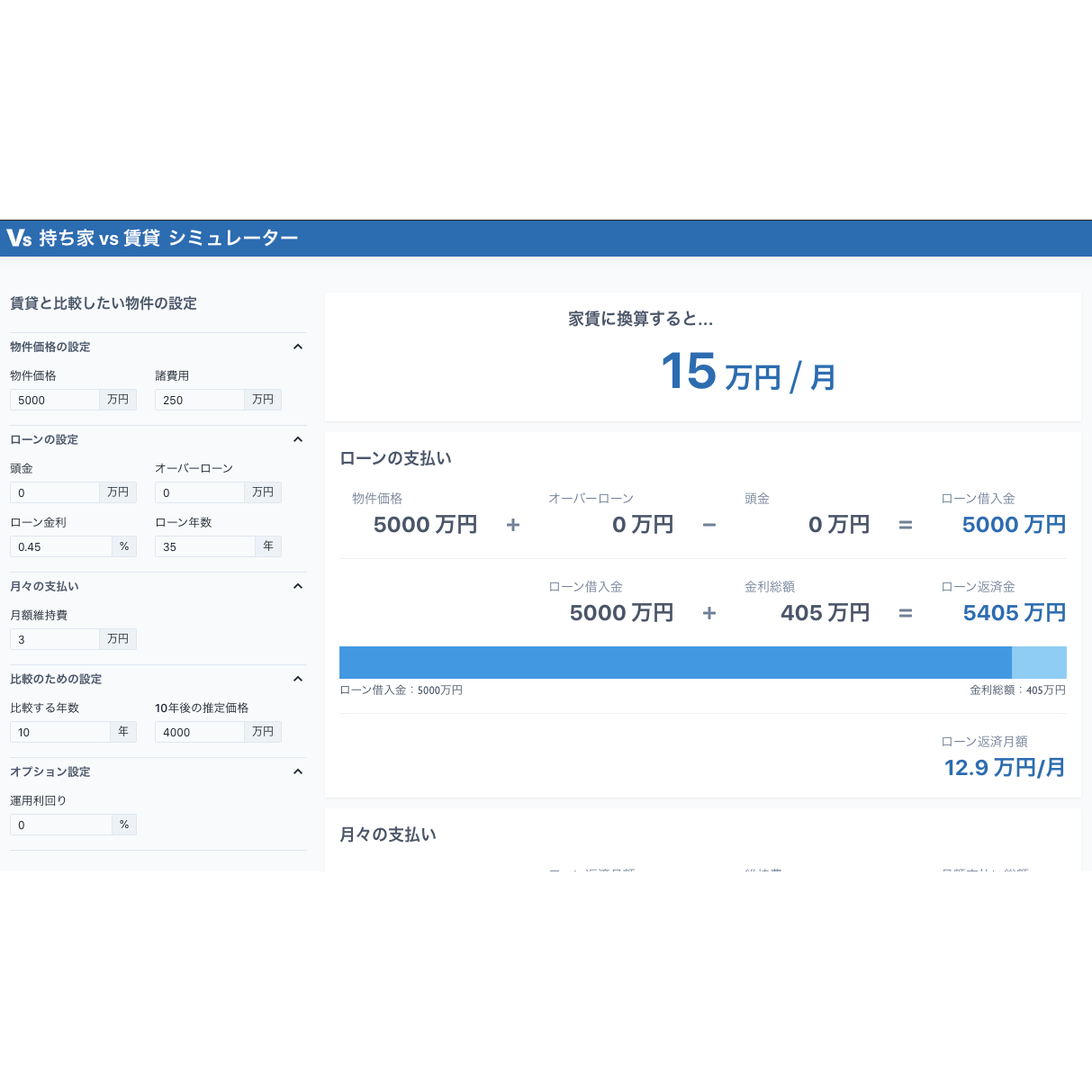Screen dimensions: 1092x1092
Task: Select the 諸費用 input field showing 250
Action: 199,399
